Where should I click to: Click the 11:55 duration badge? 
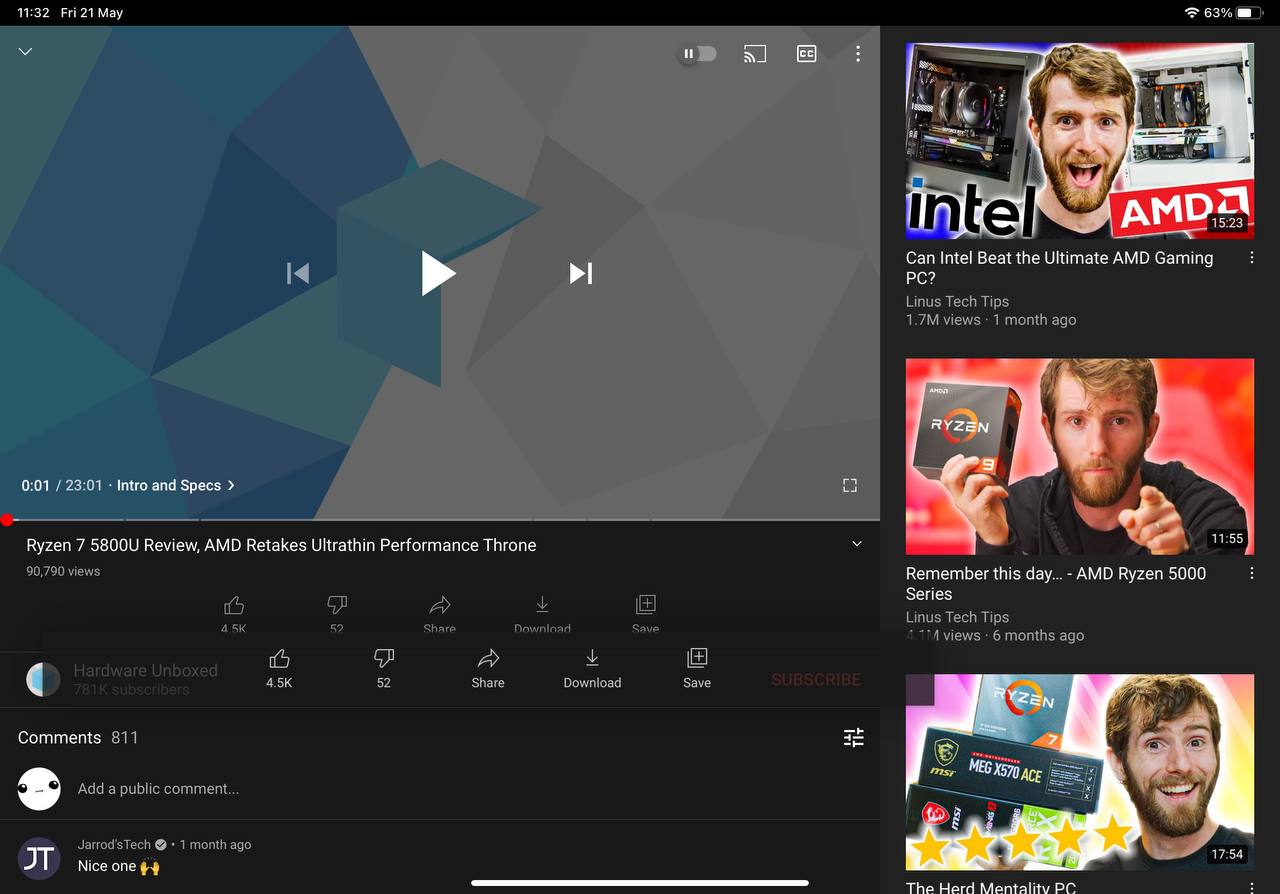click(1227, 538)
